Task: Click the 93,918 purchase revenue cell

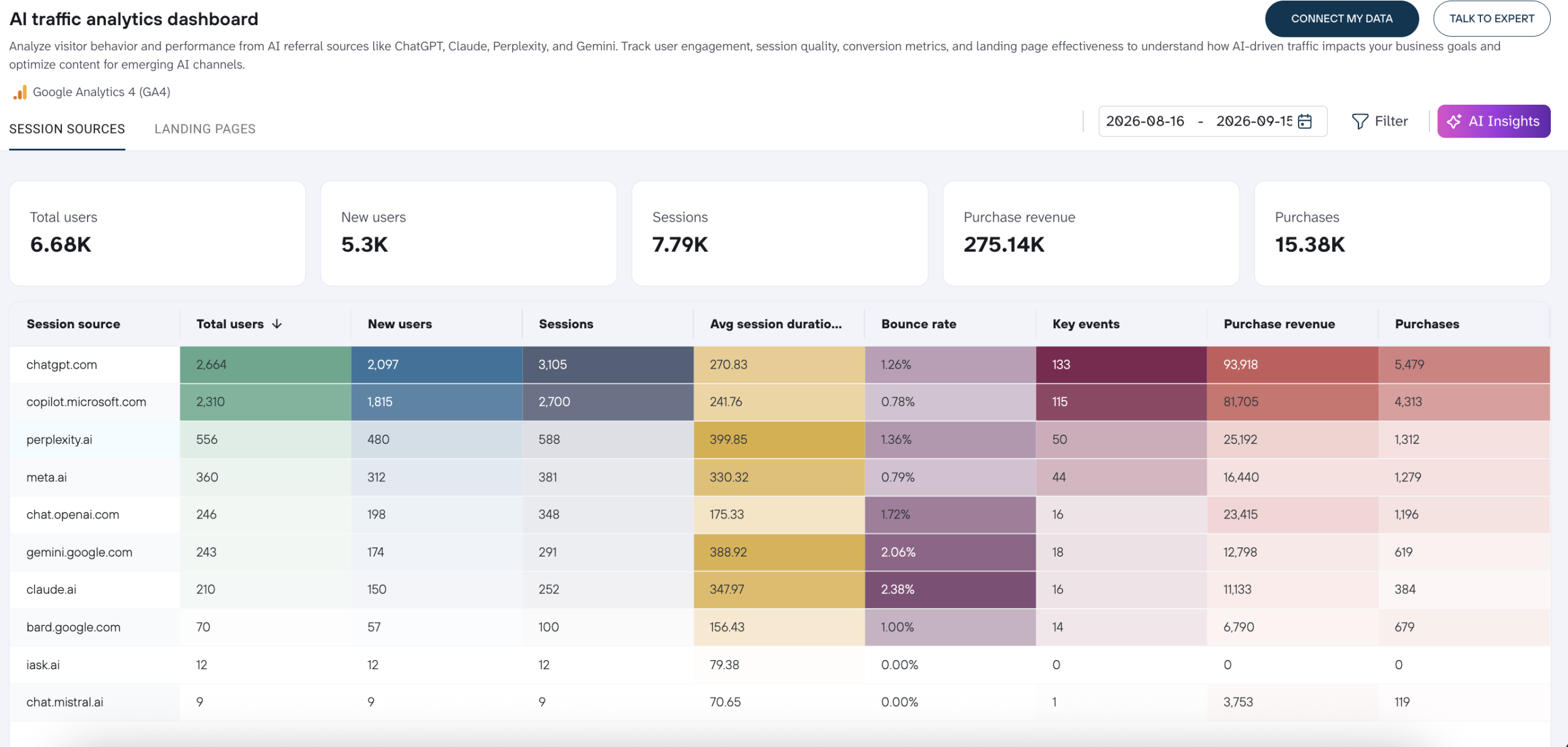Action: click(x=1292, y=365)
